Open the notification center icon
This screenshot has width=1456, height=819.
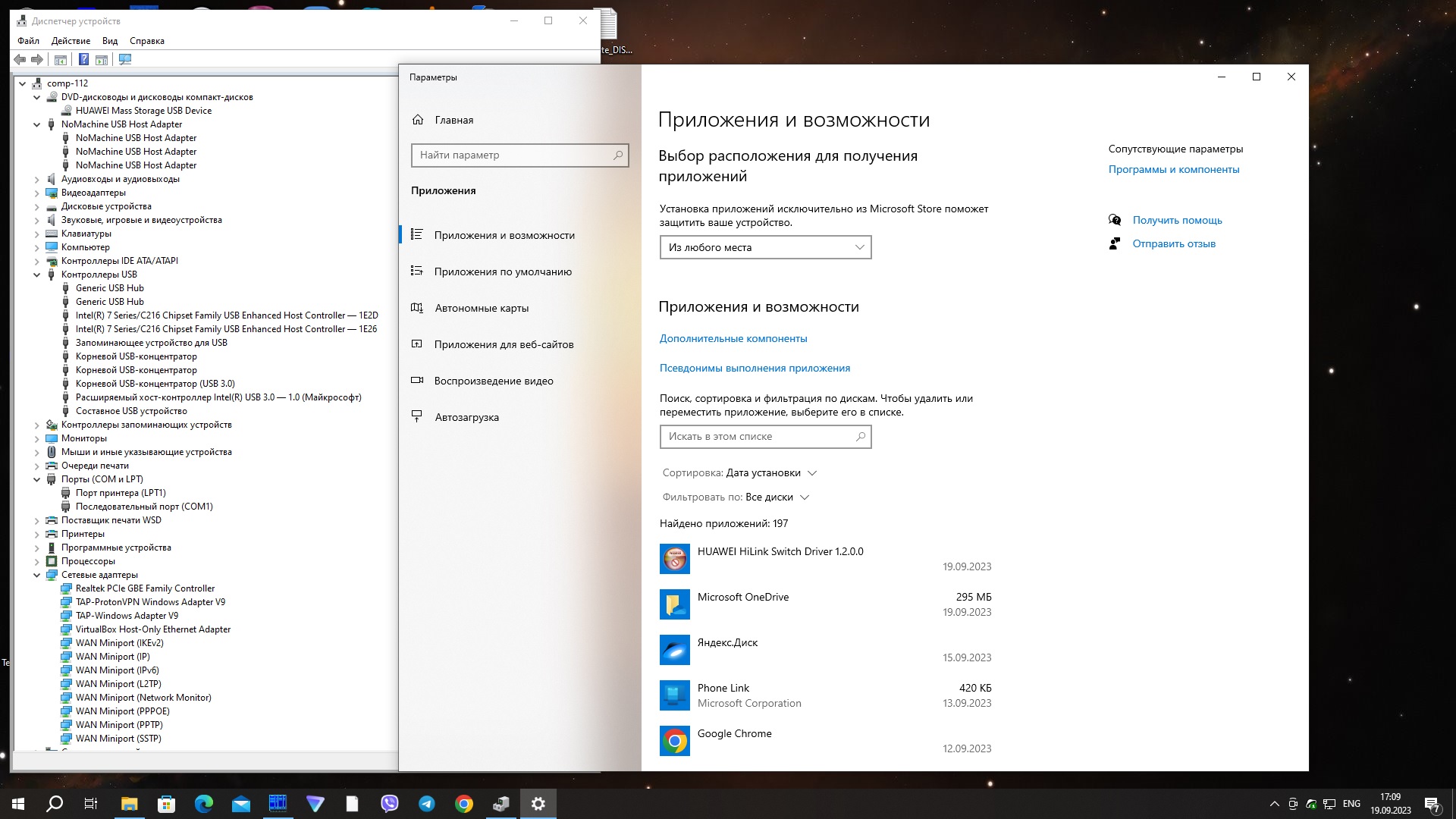point(1432,804)
